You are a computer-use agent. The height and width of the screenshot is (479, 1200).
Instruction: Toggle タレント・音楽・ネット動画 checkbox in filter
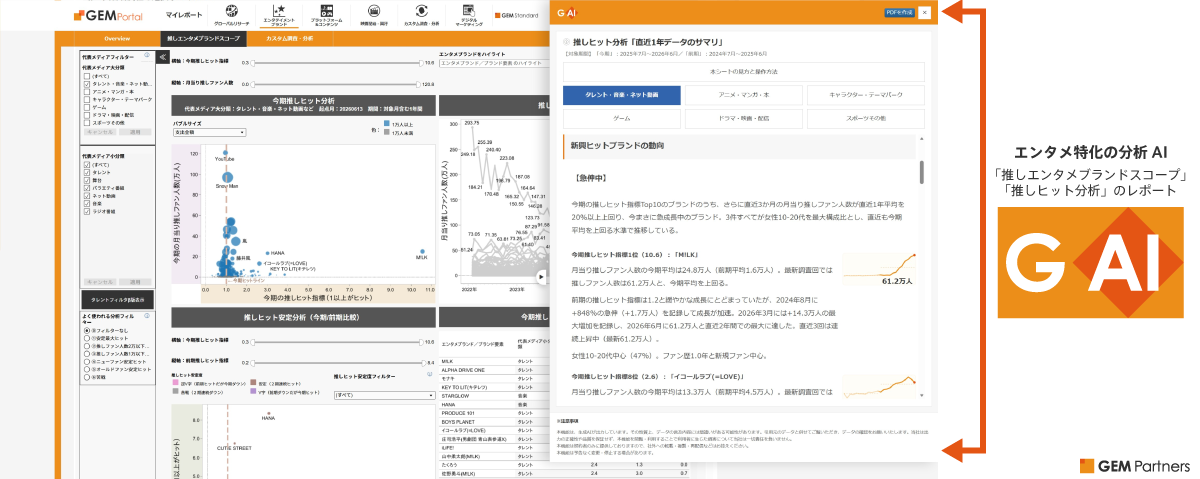87,83
